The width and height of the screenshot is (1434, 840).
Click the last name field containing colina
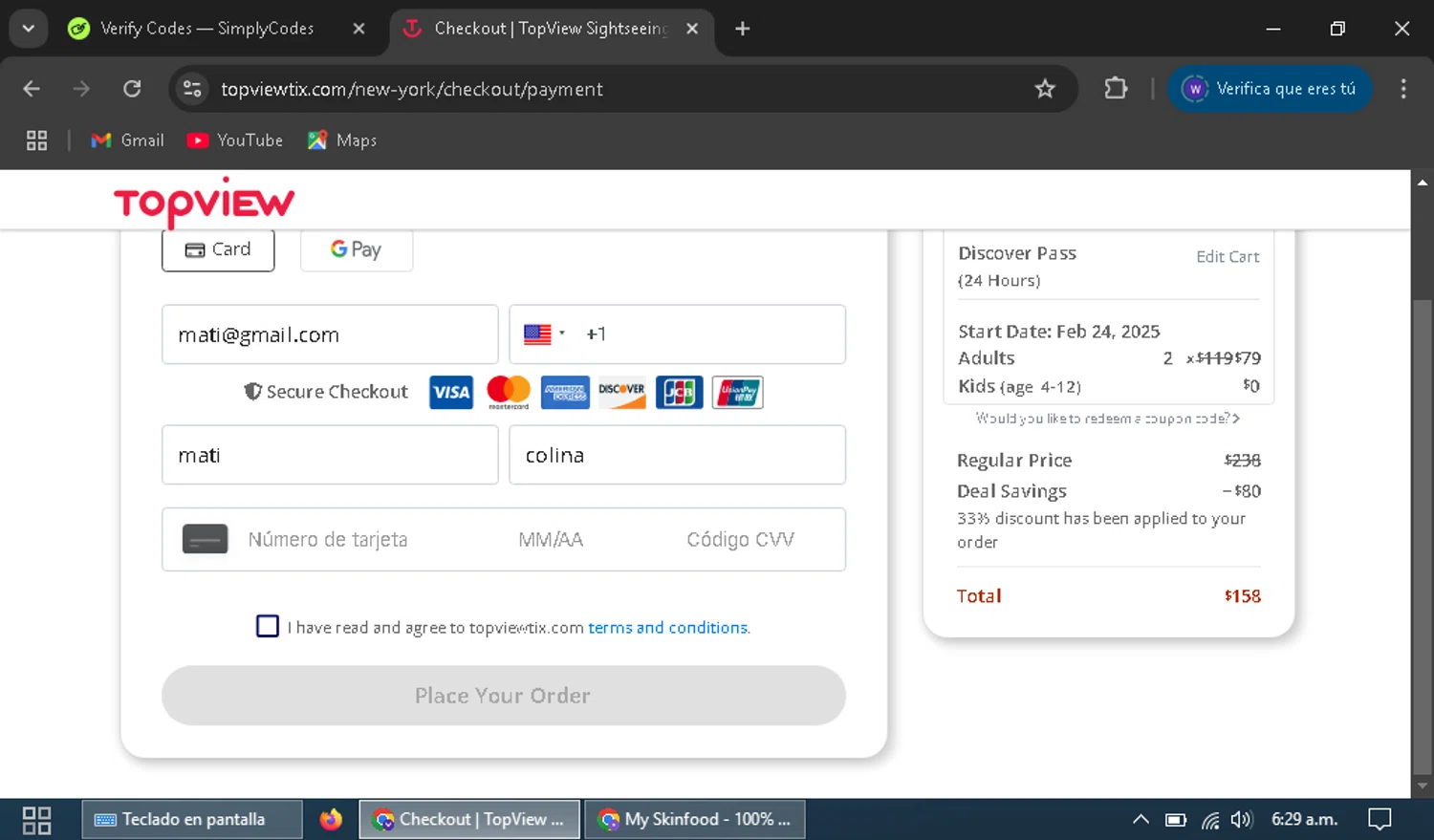[x=677, y=455]
